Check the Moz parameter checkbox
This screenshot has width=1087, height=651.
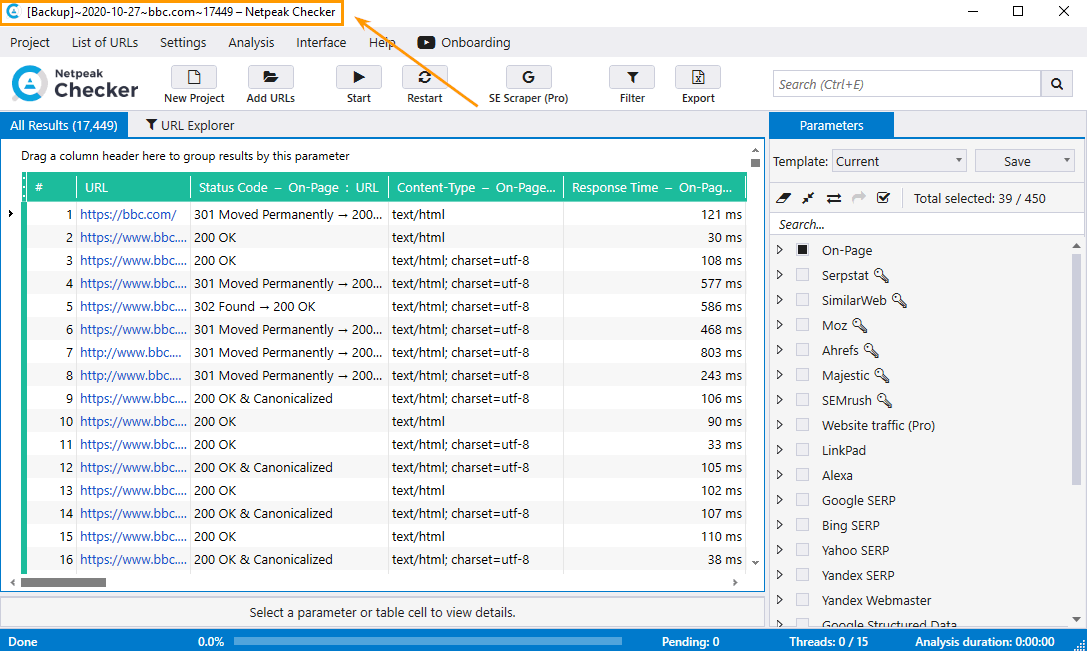click(x=803, y=324)
